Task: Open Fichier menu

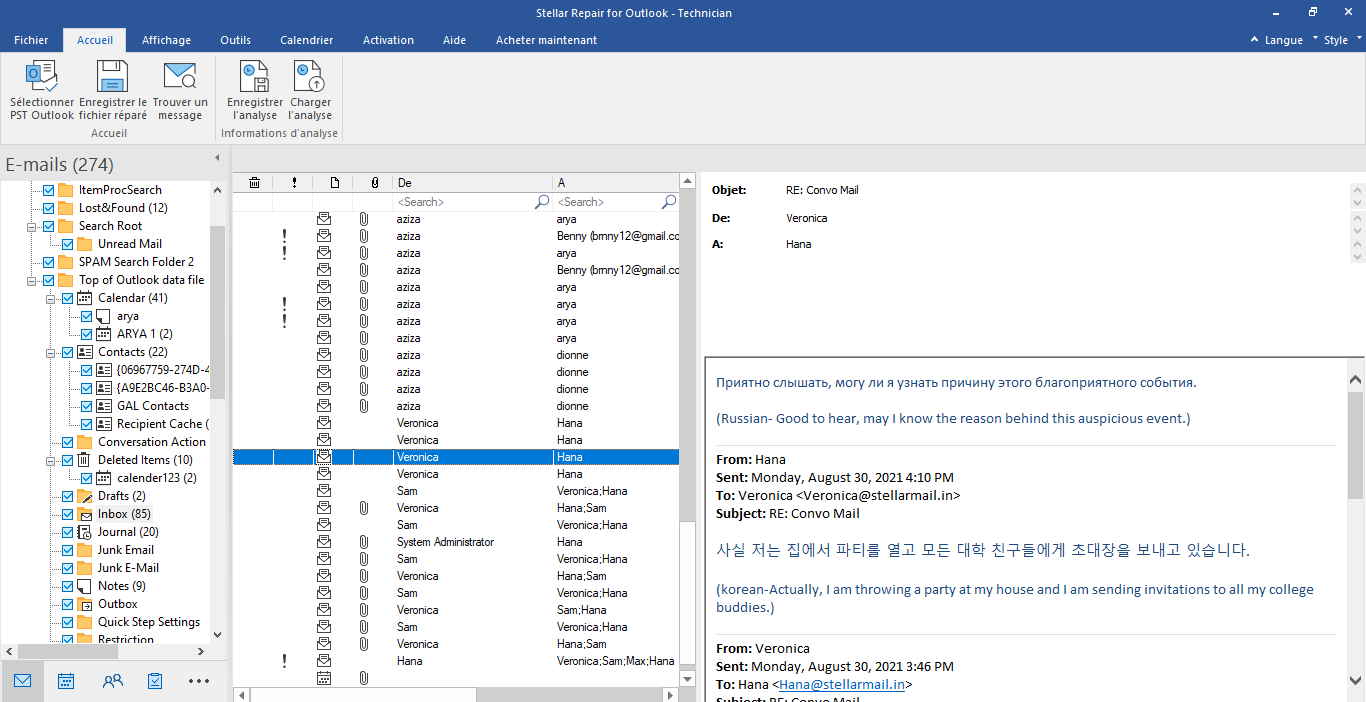Action: (x=31, y=40)
